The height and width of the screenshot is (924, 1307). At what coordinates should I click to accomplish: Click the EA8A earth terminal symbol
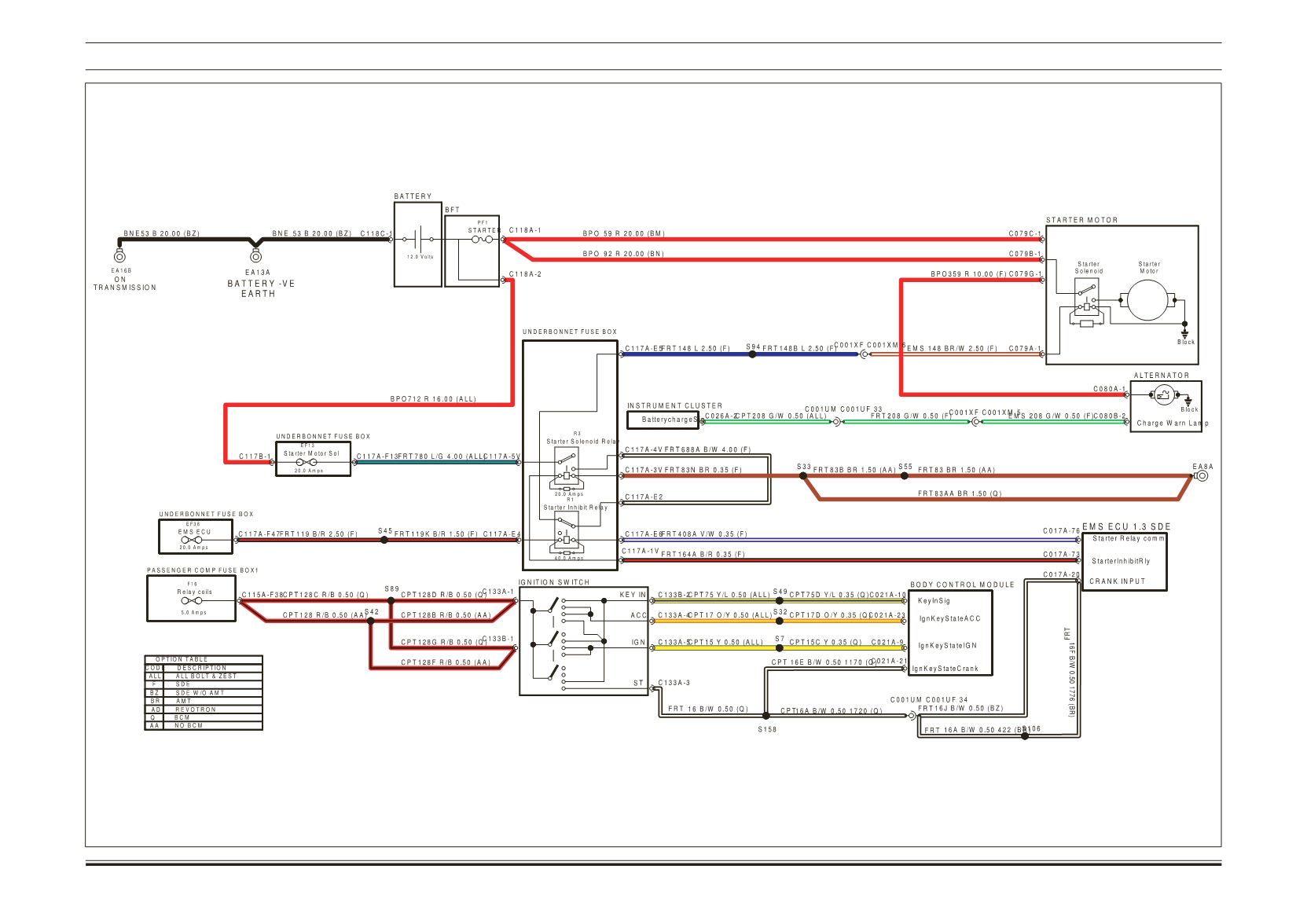[1201, 476]
